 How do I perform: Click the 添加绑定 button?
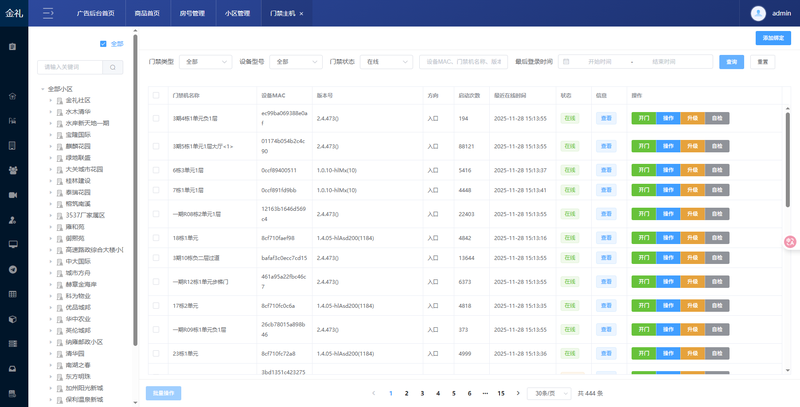(772, 37)
